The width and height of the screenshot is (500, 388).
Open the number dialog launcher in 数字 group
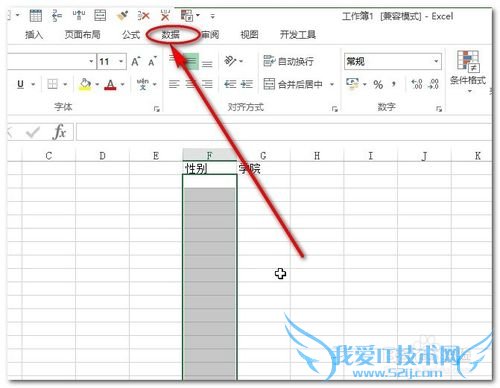pos(439,109)
